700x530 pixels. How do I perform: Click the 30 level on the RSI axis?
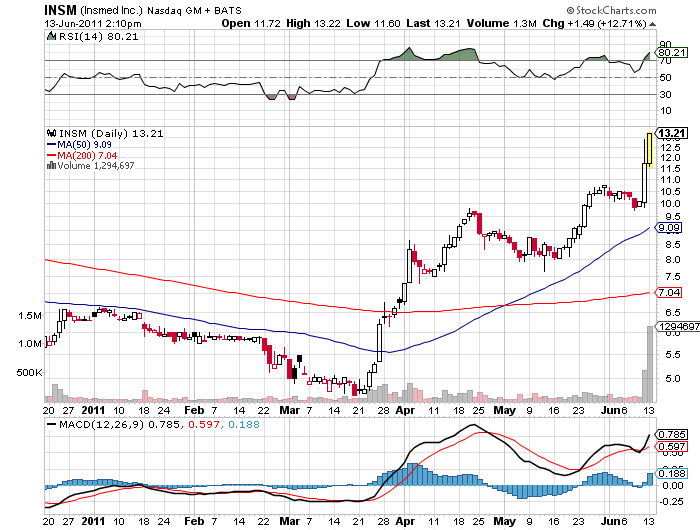[665, 94]
